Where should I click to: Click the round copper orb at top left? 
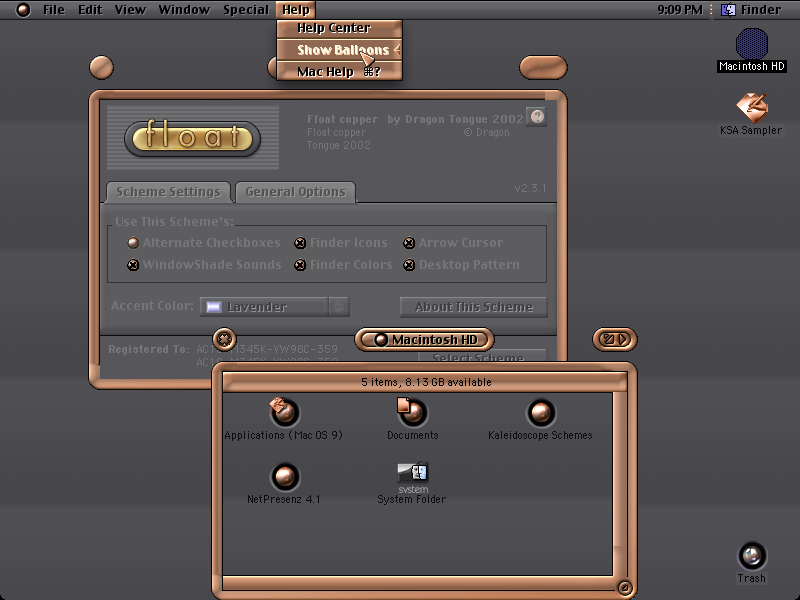(101, 67)
